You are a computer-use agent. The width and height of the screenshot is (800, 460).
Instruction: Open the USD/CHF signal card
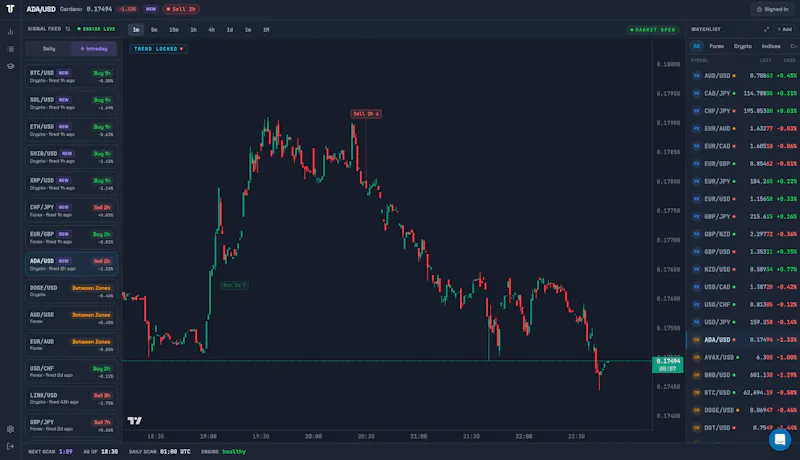71,372
